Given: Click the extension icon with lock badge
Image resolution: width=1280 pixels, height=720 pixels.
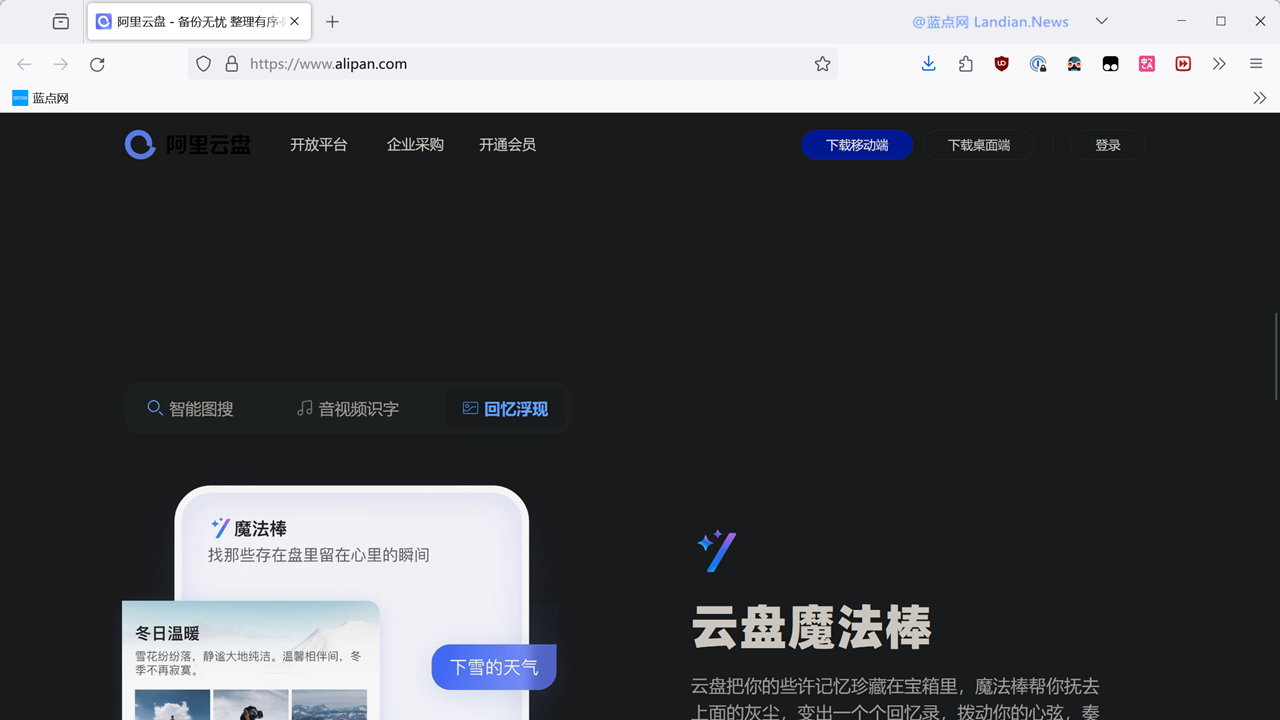Looking at the screenshot, I should click(1038, 64).
